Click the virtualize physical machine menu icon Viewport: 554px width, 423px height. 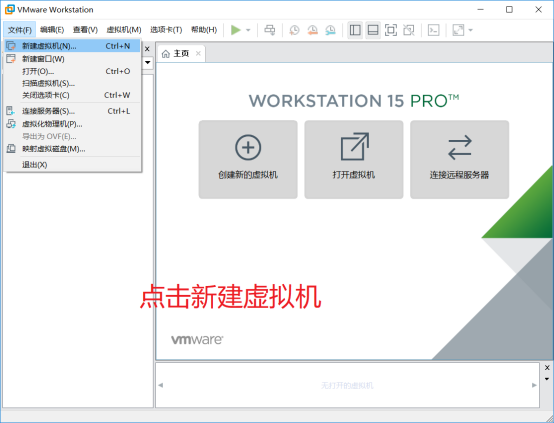tap(11, 124)
